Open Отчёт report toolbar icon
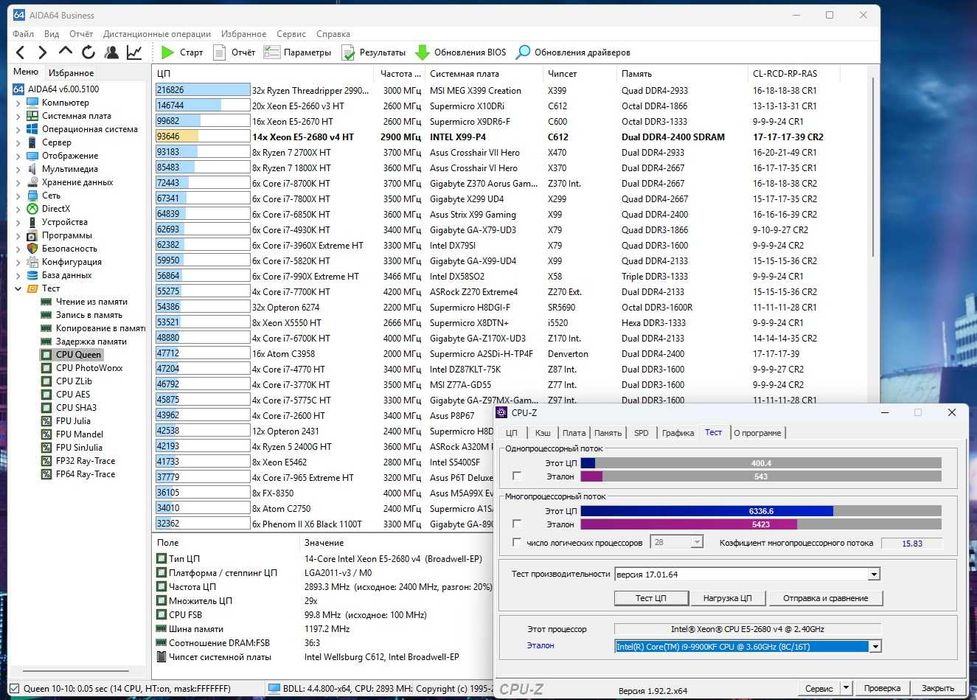The image size is (977, 700). [x=219, y=52]
